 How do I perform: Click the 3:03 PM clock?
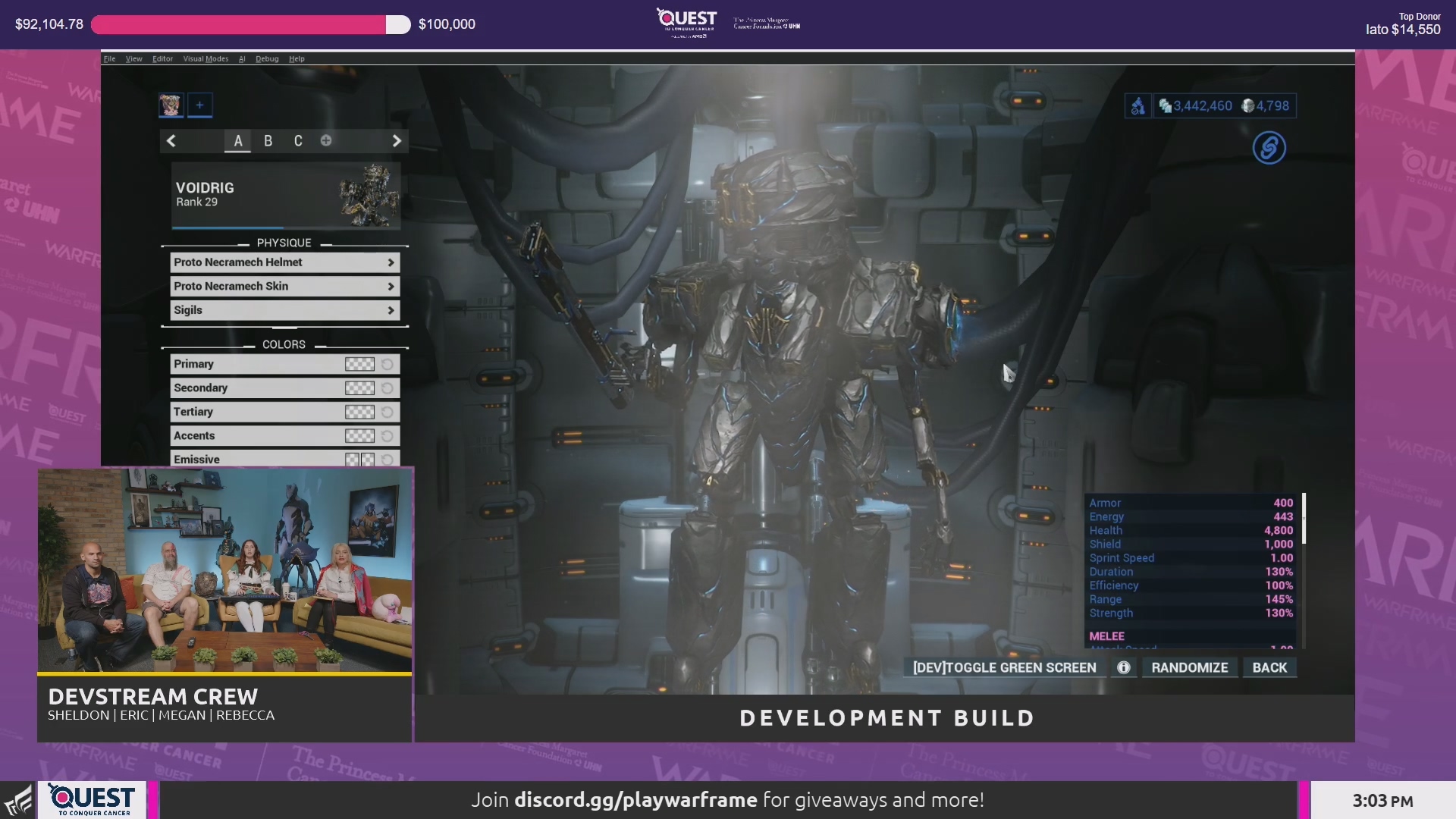[1382, 801]
